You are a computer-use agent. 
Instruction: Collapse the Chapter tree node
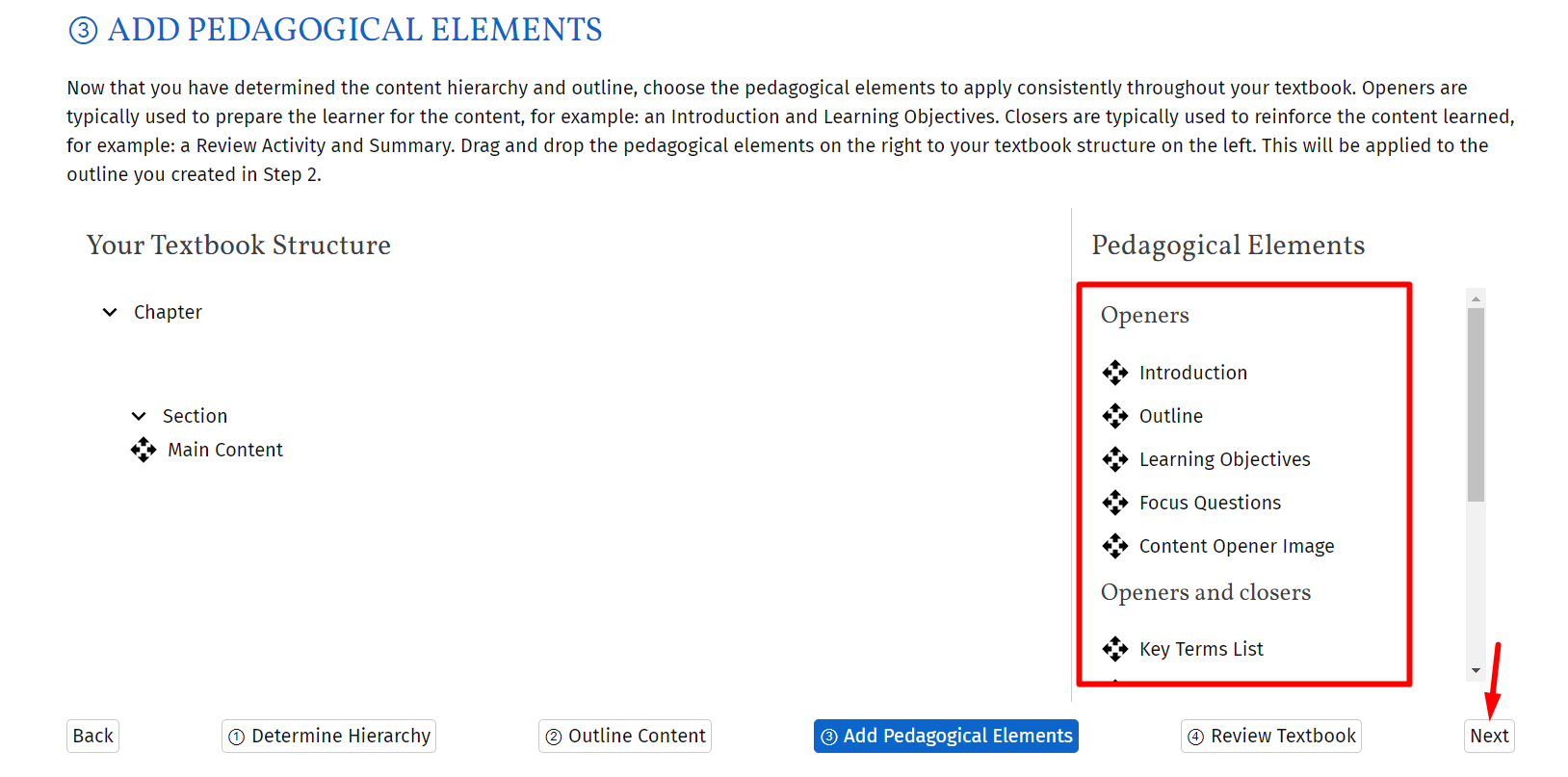pyautogui.click(x=110, y=312)
